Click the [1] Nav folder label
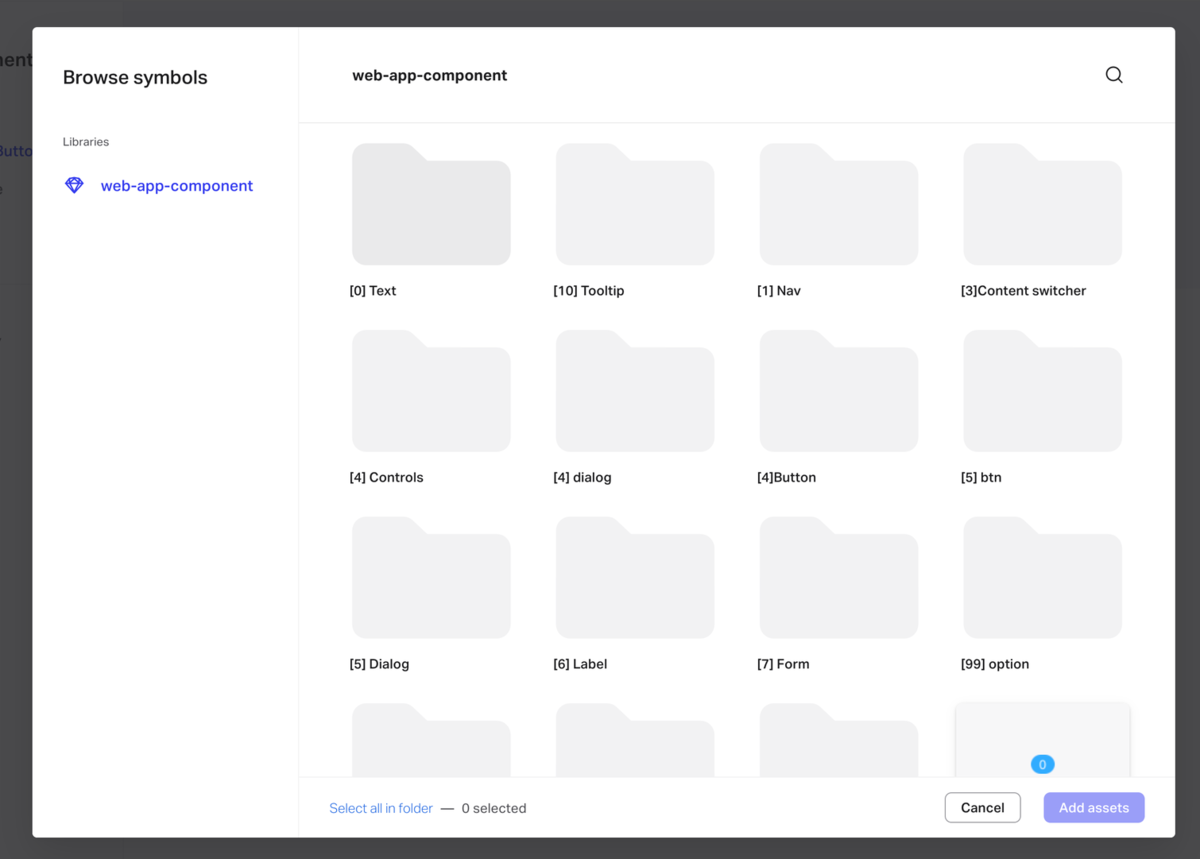Viewport: 1200px width, 859px height. tap(779, 291)
